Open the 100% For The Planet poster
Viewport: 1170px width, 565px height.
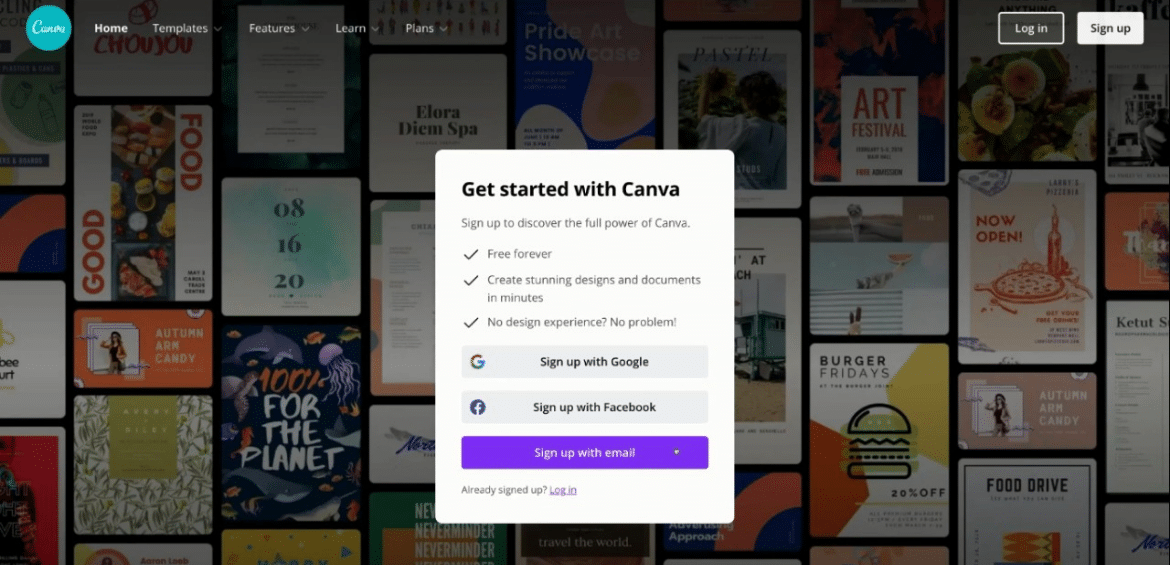coord(291,422)
